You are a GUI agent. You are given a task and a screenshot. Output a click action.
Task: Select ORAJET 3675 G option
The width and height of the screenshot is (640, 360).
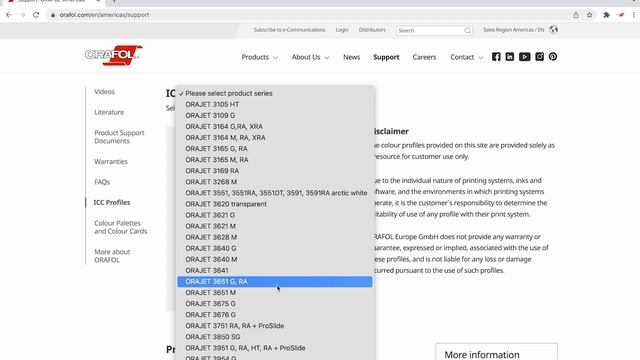[x=275, y=304]
